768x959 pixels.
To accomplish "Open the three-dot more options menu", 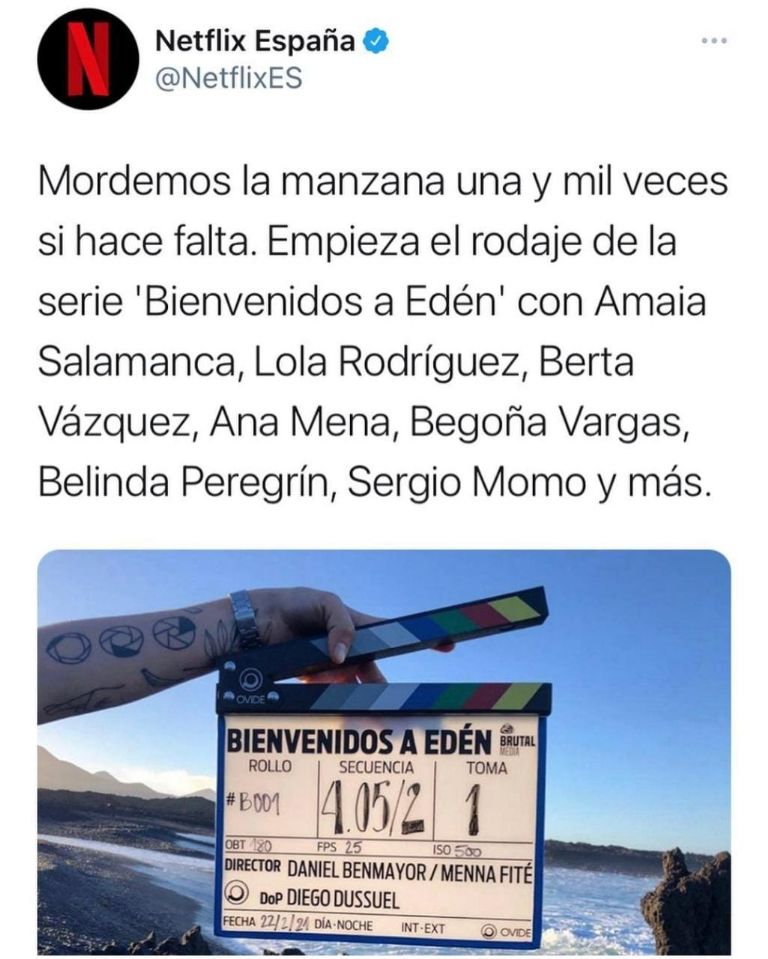I will (714, 41).
